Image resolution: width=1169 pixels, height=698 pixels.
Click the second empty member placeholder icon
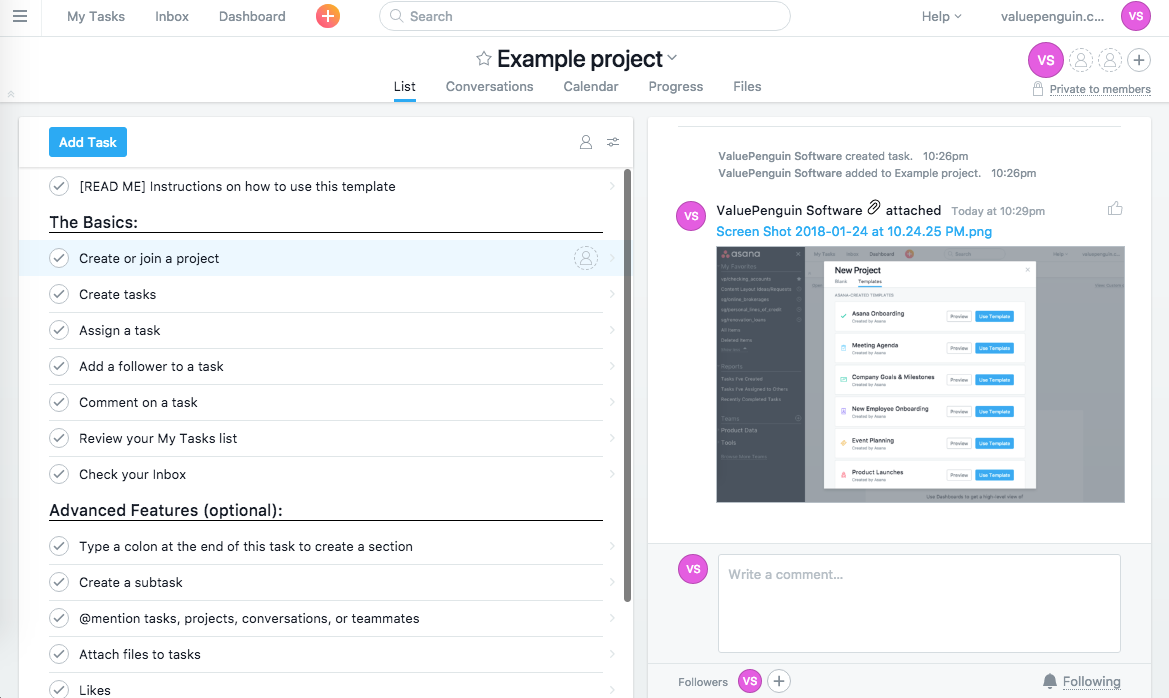pos(1110,60)
